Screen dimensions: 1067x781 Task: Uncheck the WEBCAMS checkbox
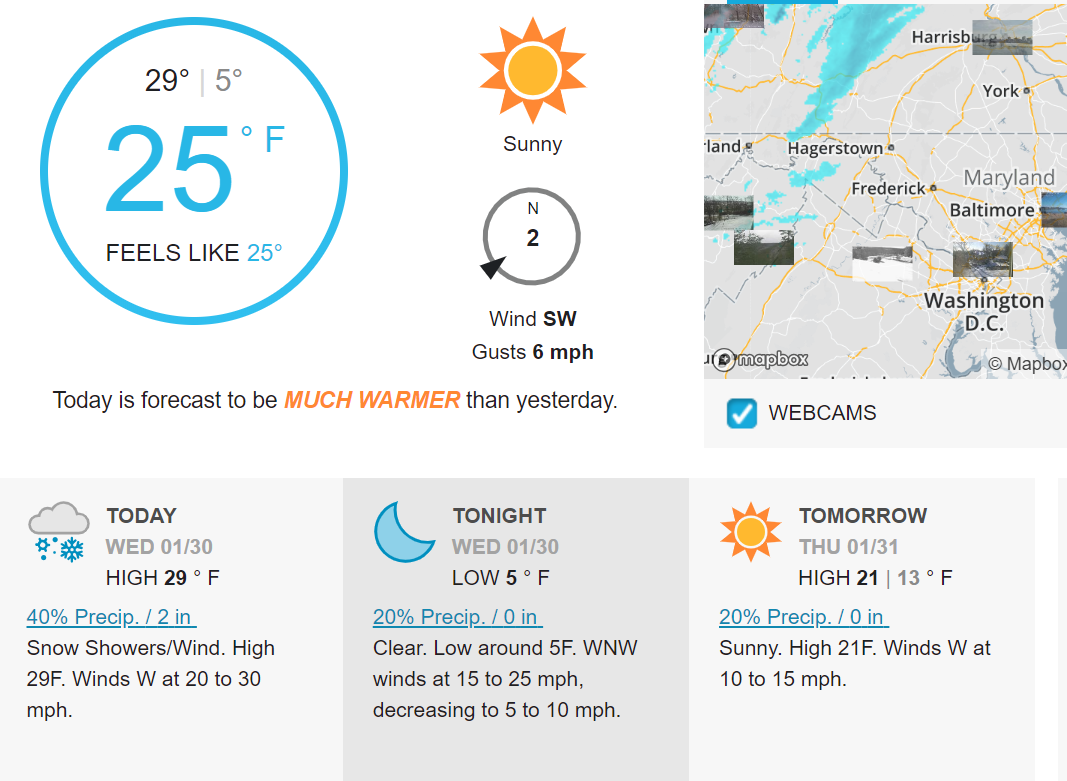coord(741,413)
